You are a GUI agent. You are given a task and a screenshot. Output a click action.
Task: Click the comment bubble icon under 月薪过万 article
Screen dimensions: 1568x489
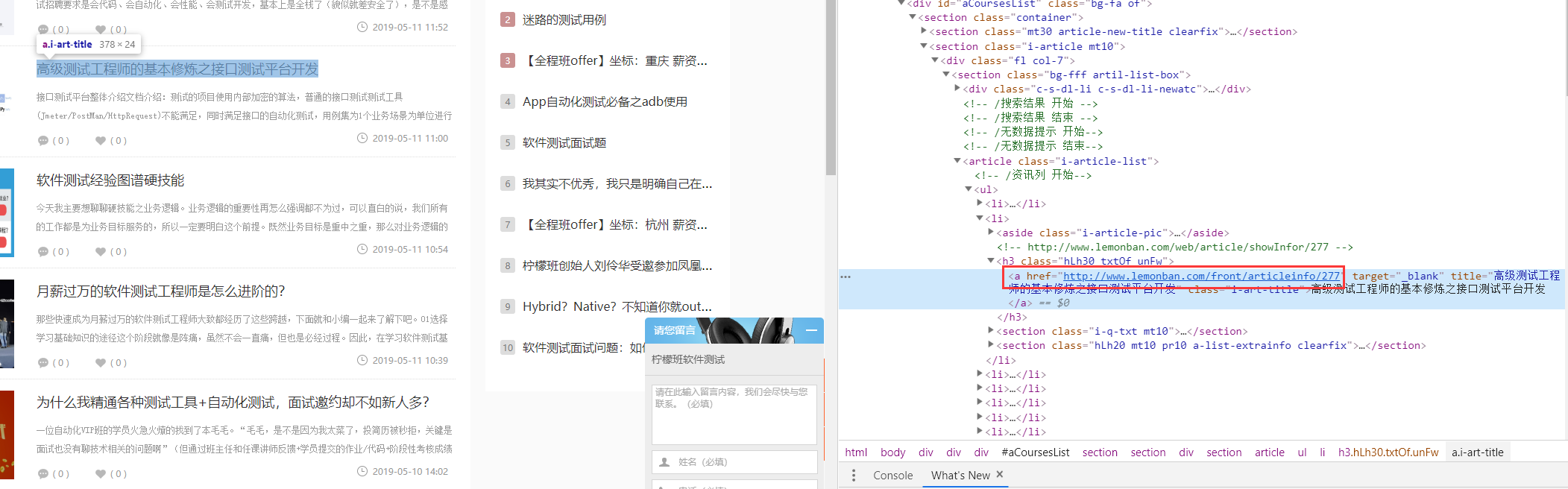[x=43, y=363]
